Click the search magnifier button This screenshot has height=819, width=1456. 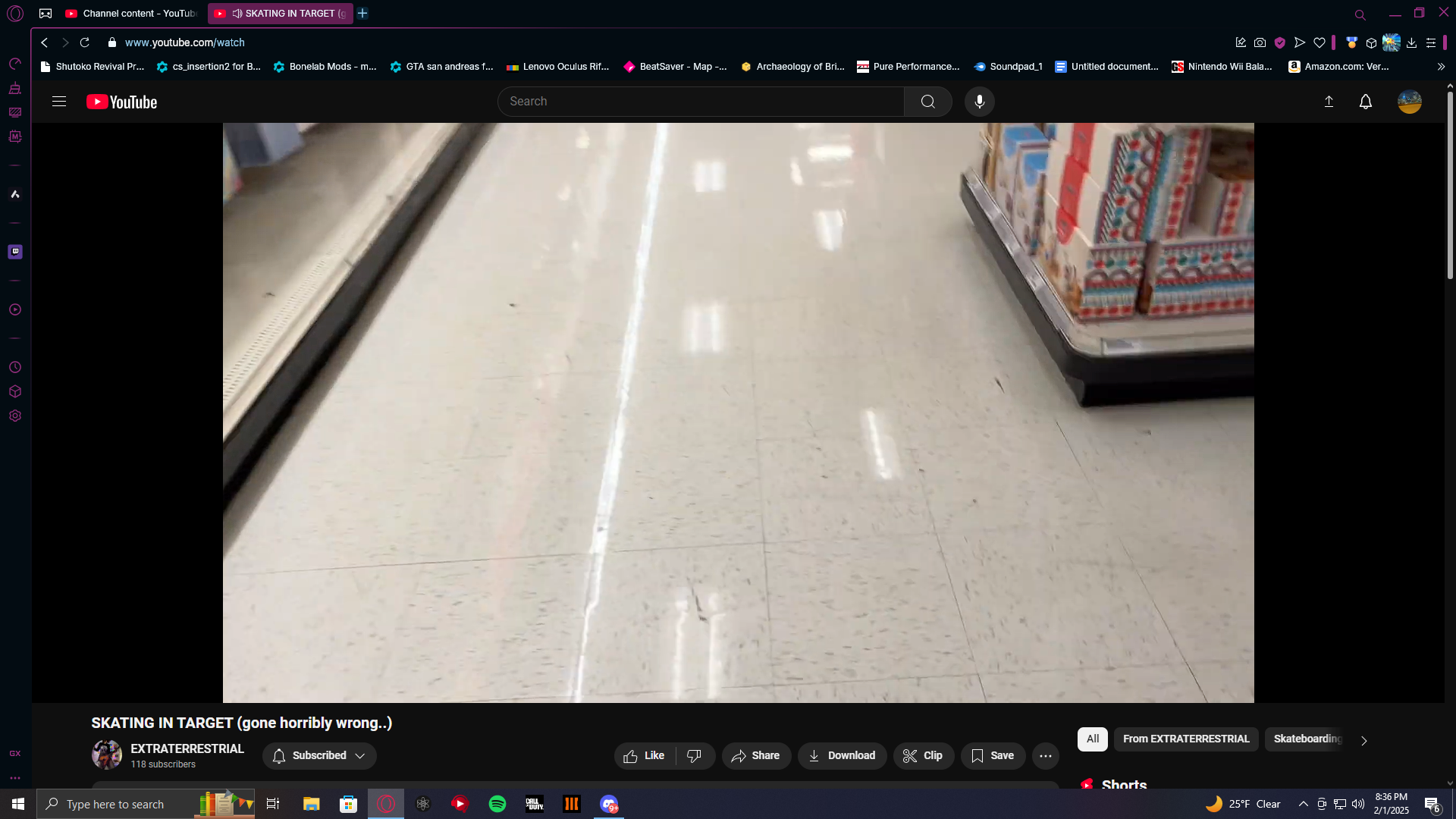click(927, 102)
